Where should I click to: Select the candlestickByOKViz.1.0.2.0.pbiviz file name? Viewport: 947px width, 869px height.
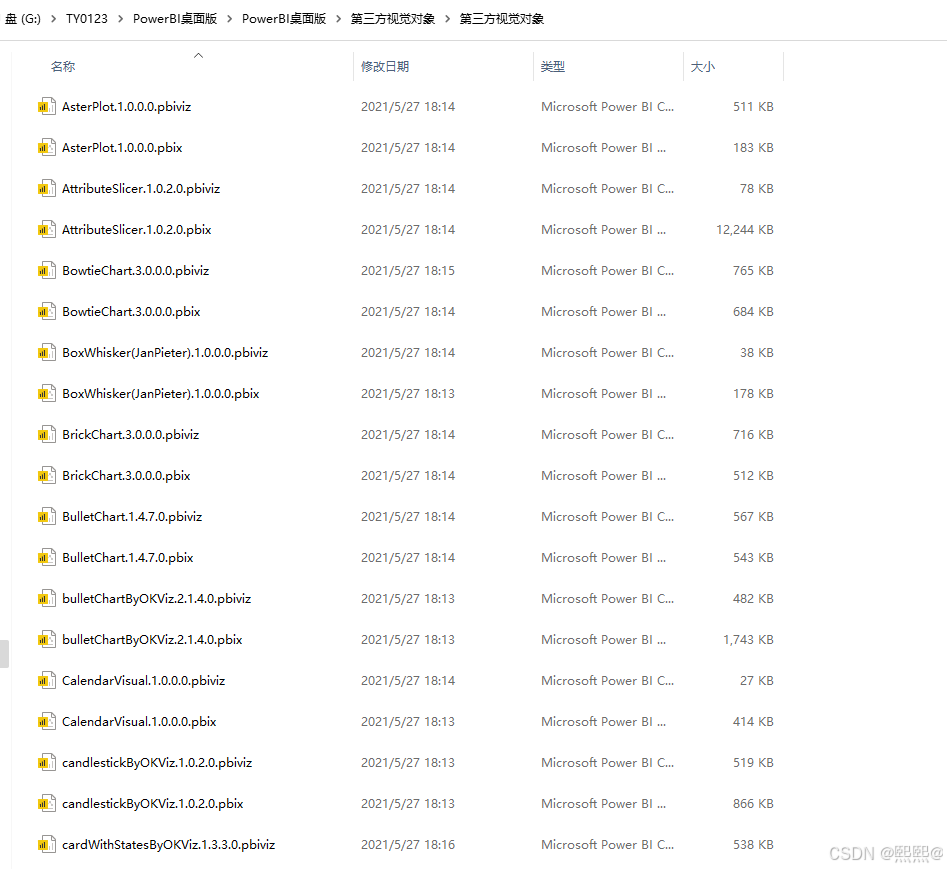coord(157,764)
